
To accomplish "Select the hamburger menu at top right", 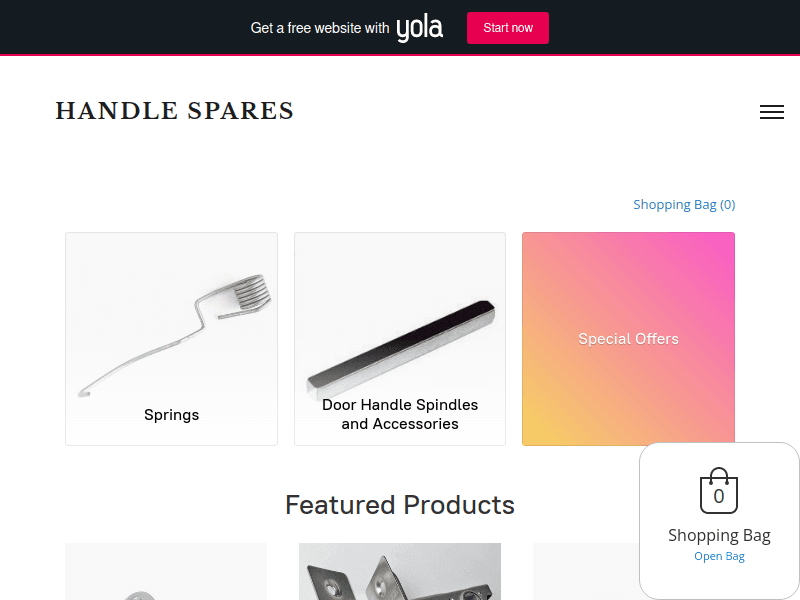I will 772,112.
